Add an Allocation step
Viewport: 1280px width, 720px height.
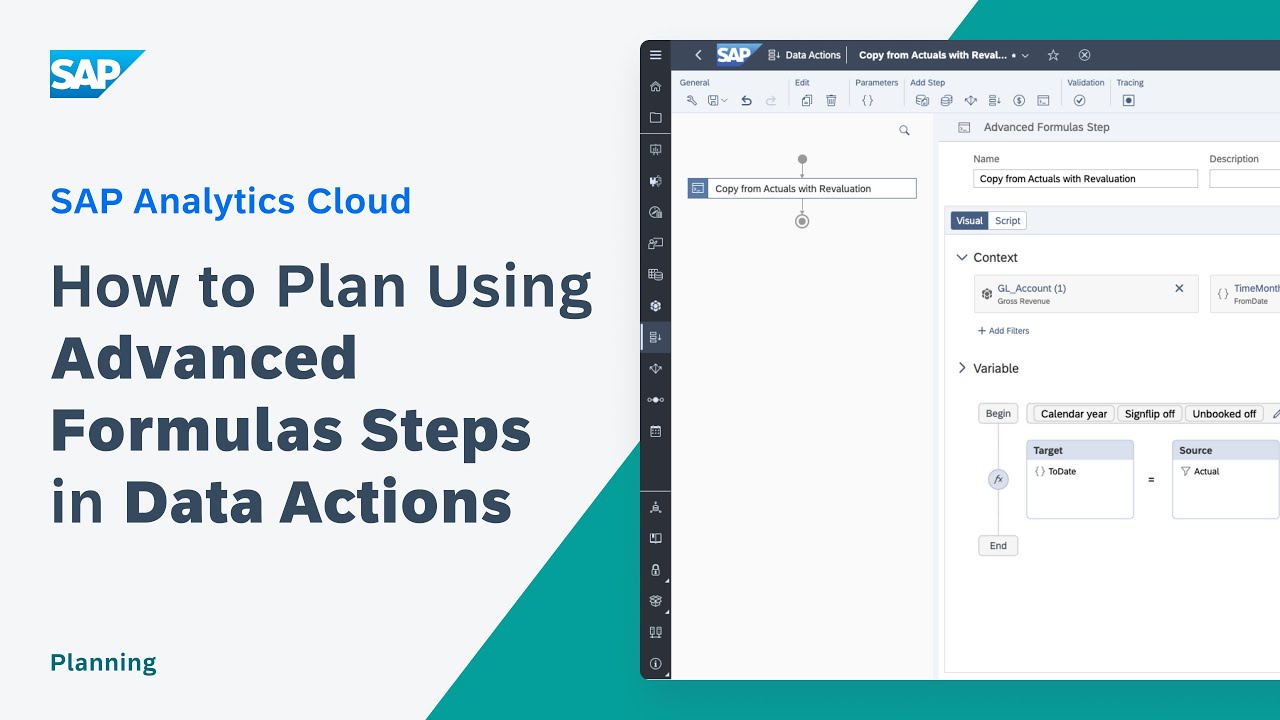[970, 100]
